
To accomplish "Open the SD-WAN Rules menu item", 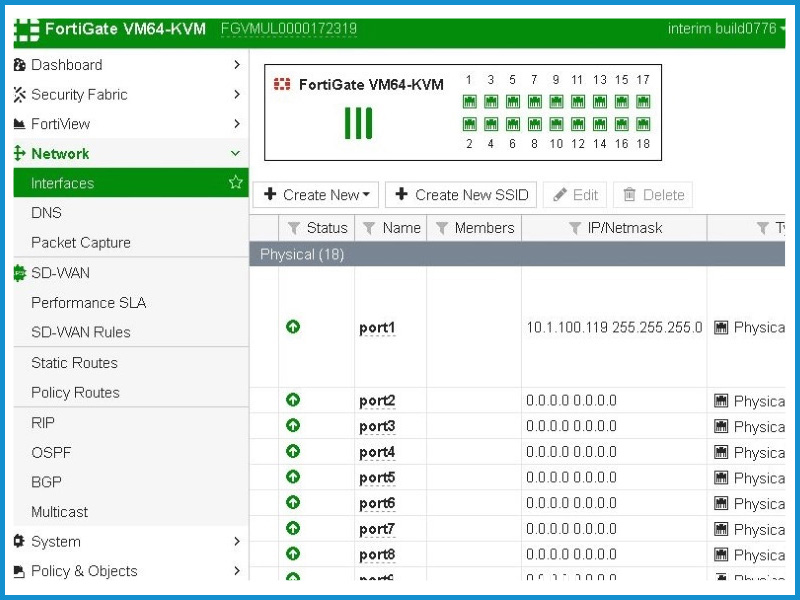I will pos(81,332).
